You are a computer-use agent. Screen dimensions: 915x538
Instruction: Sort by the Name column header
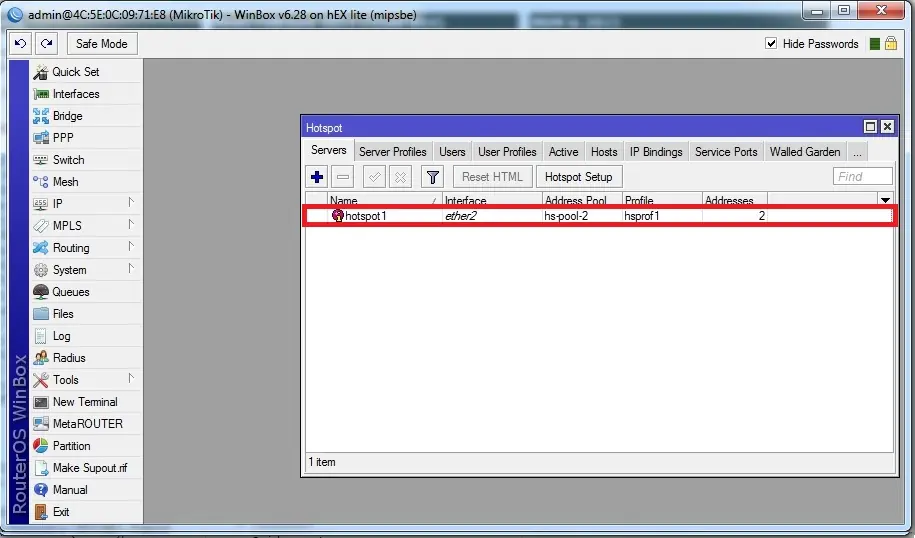[x=384, y=200]
